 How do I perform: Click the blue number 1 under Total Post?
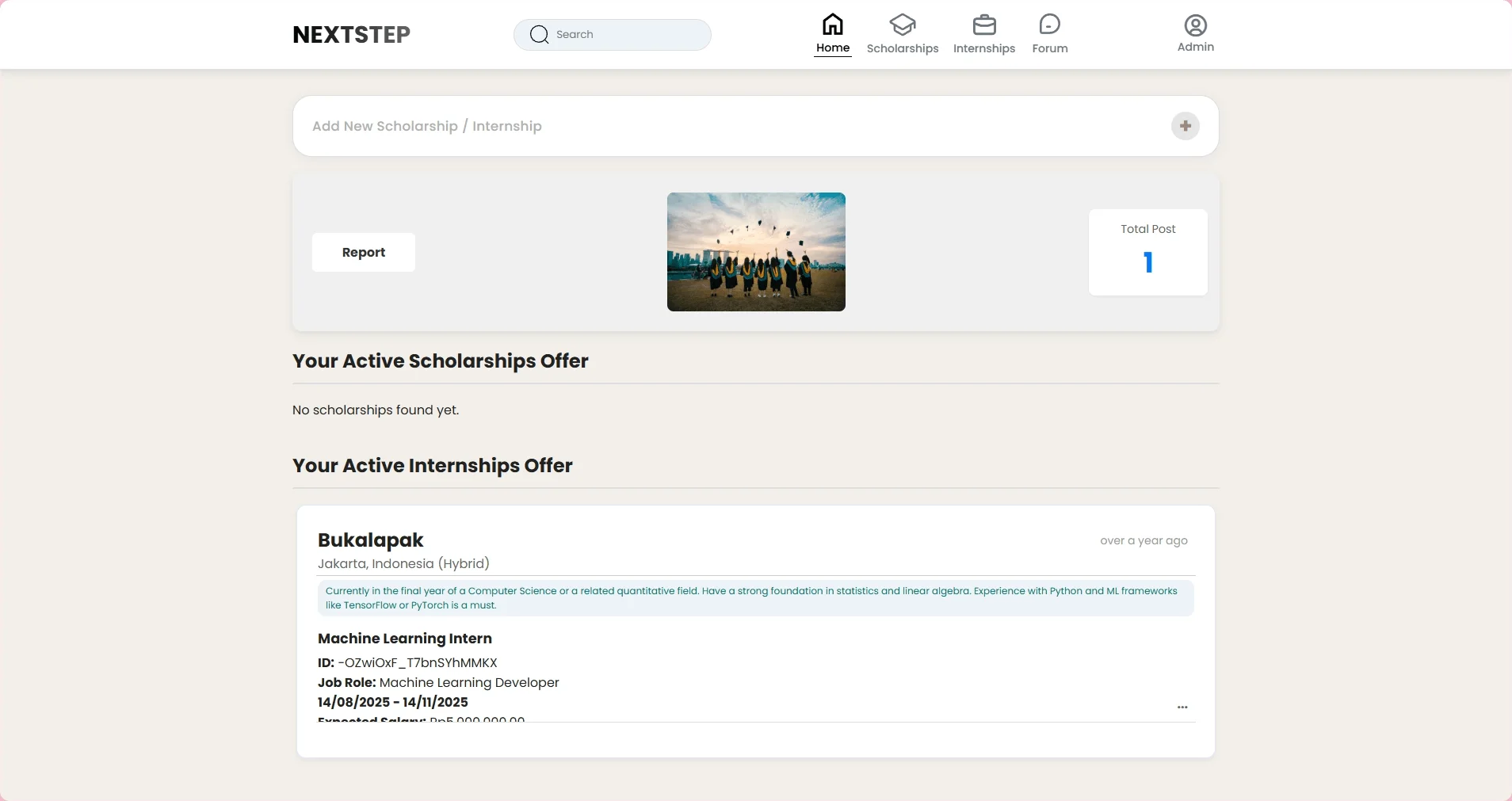[x=1148, y=262]
